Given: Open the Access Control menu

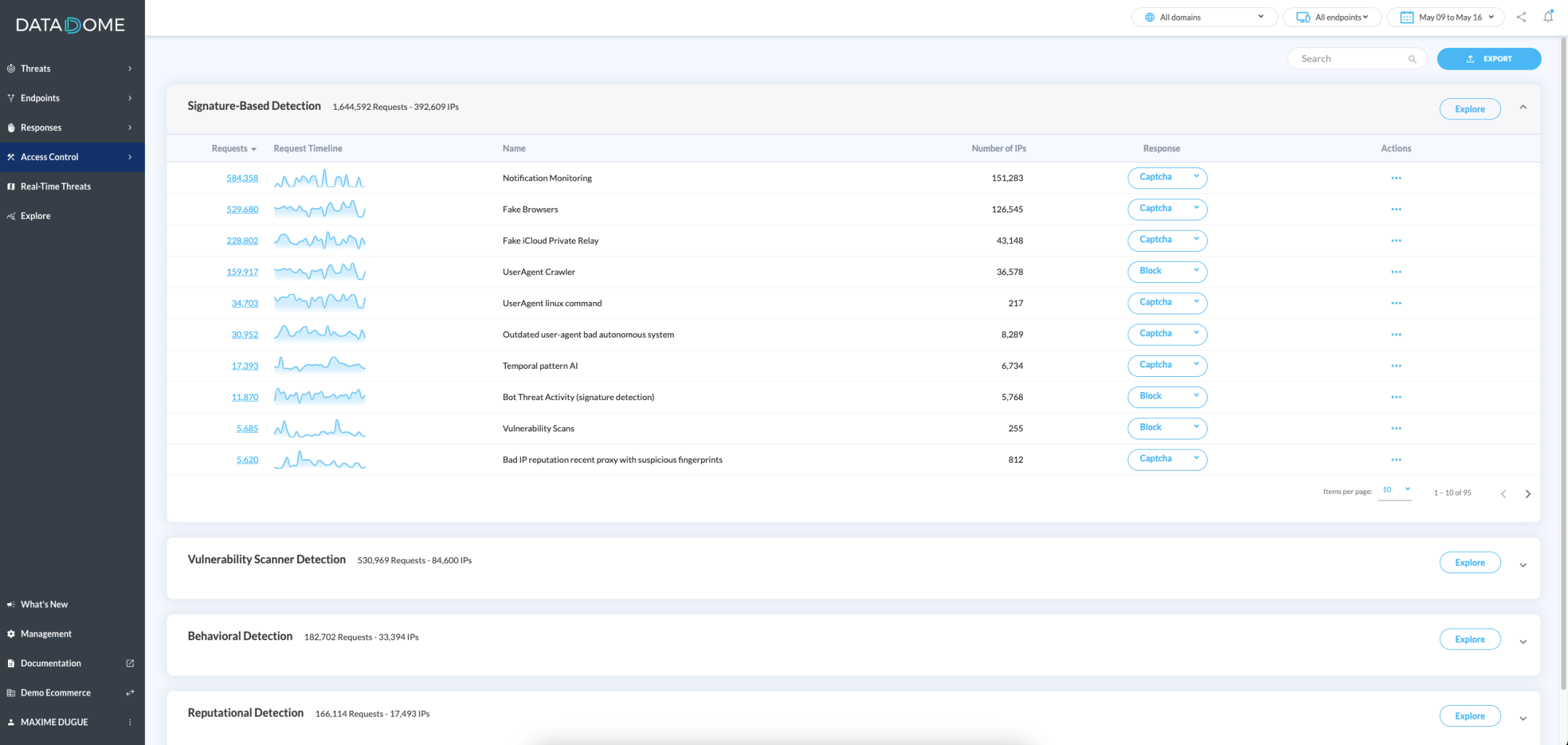Looking at the screenshot, I should pyautogui.click(x=72, y=157).
